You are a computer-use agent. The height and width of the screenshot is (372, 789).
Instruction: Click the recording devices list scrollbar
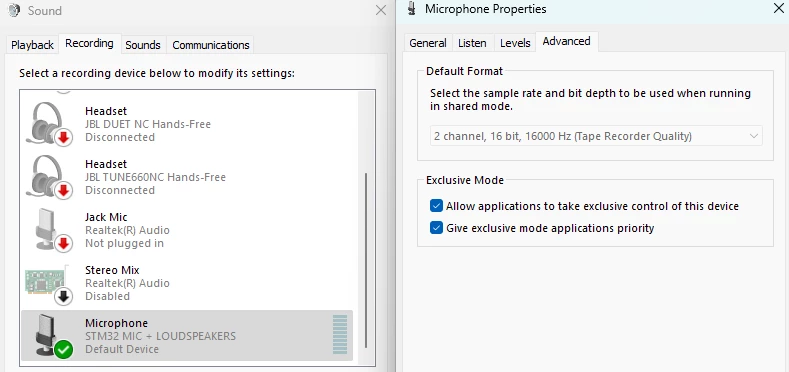366,260
